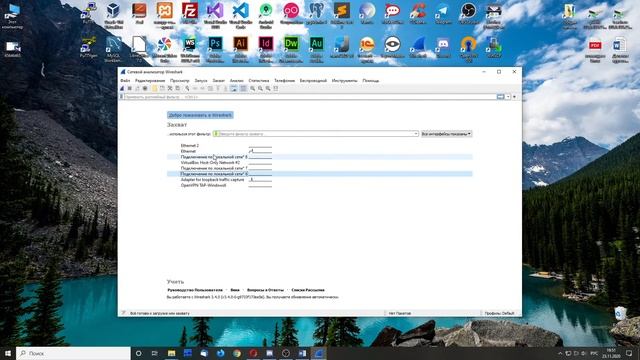The width and height of the screenshot is (640, 360).
Task: Start capture with the shark fin toolbar icon
Action: (x=122, y=88)
